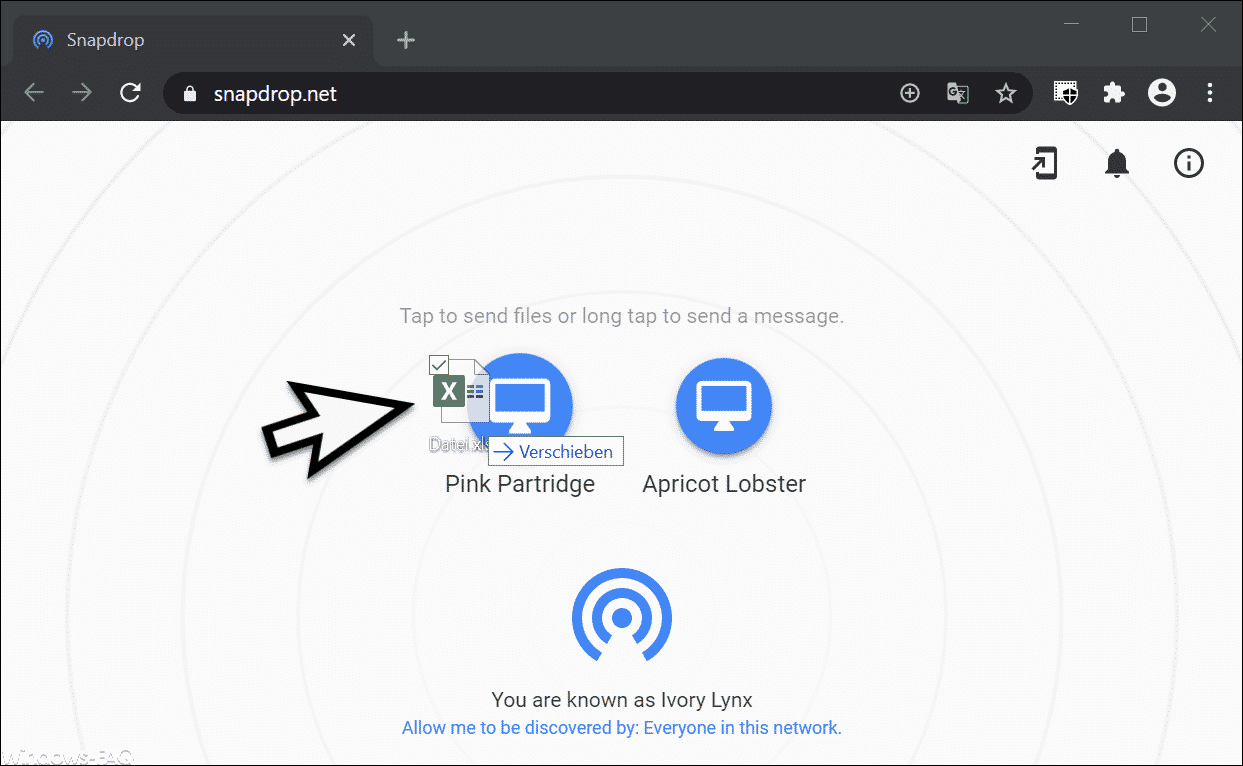Click 'Tap to send files' instruction text
Image resolution: width=1243 pixels, height=766 pixels.
[621, 316]
